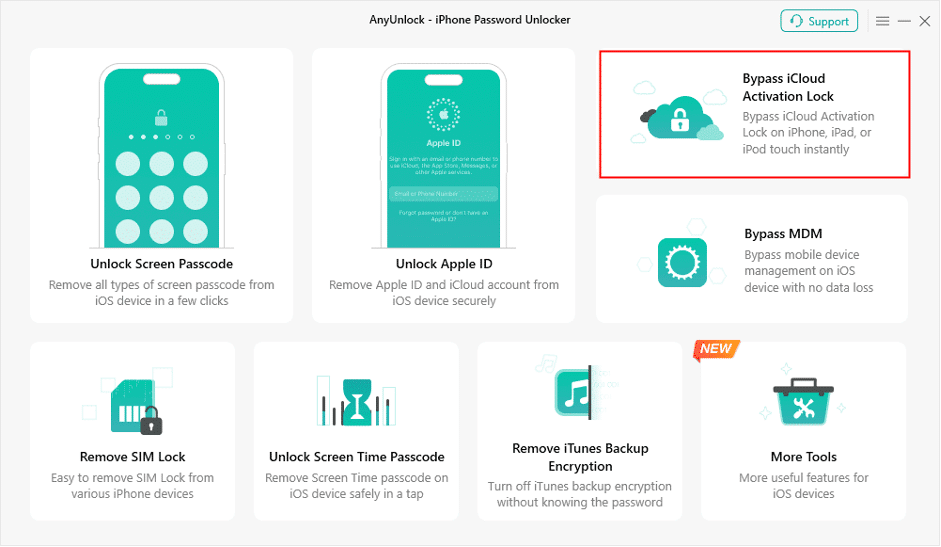The image size is (941, 547).
Task: Click the NEW badge on More Tools
Action: [716, 349]
